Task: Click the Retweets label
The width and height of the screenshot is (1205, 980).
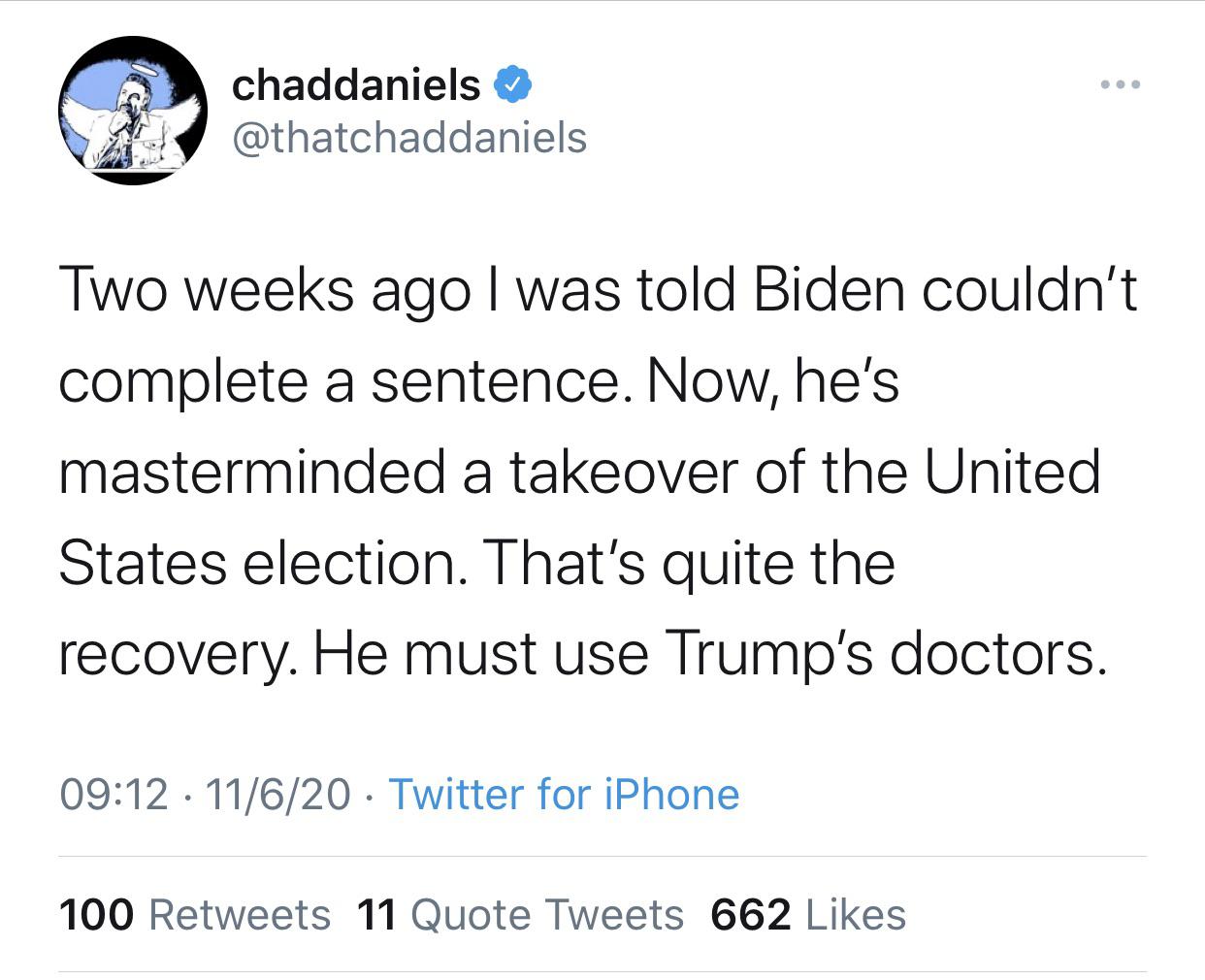Action: [x=241, y=914]
